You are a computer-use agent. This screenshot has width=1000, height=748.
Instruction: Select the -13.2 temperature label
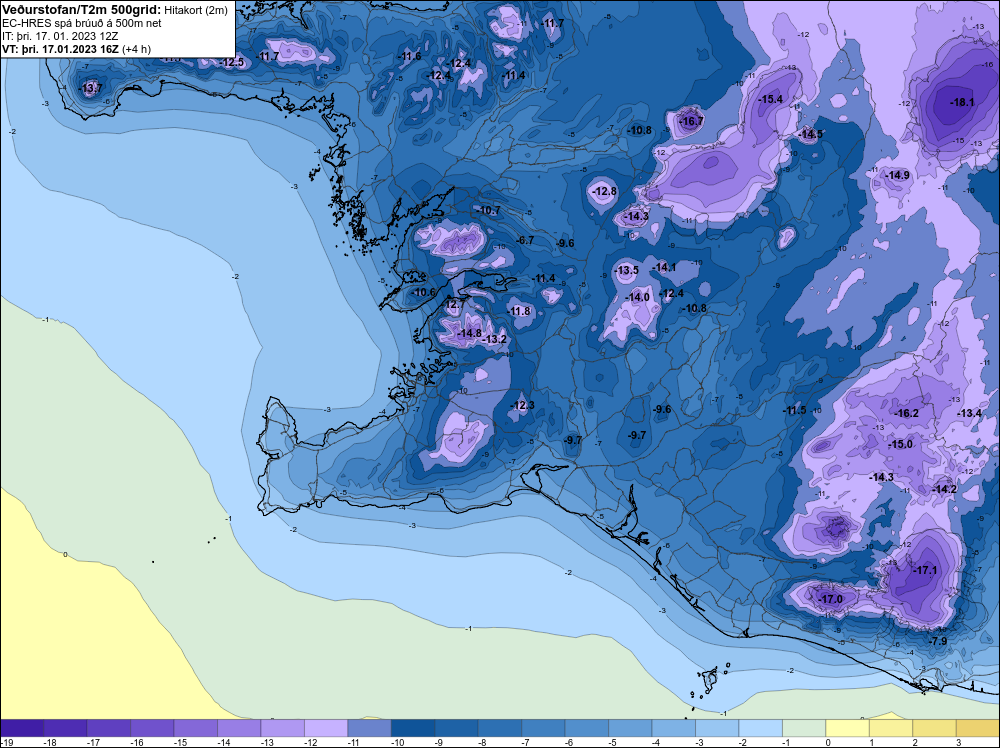[494, 339]
